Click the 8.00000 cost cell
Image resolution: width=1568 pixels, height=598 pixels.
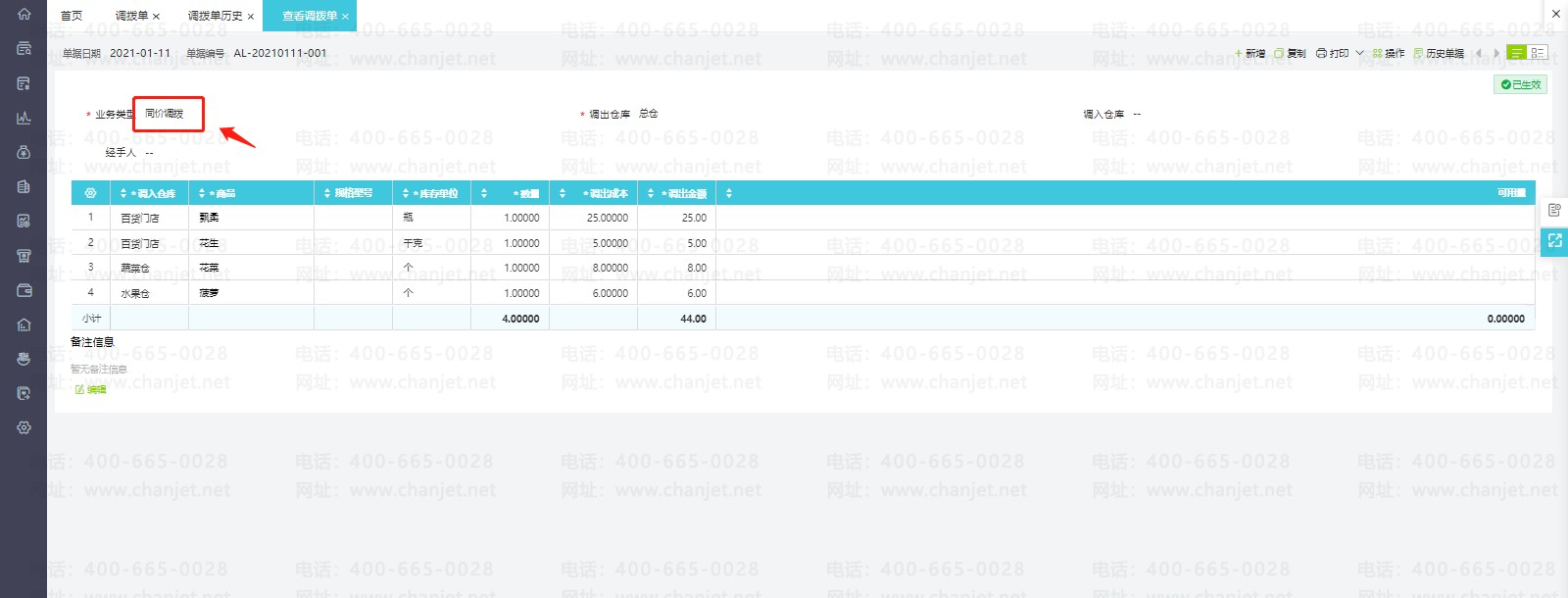point(611,268)
